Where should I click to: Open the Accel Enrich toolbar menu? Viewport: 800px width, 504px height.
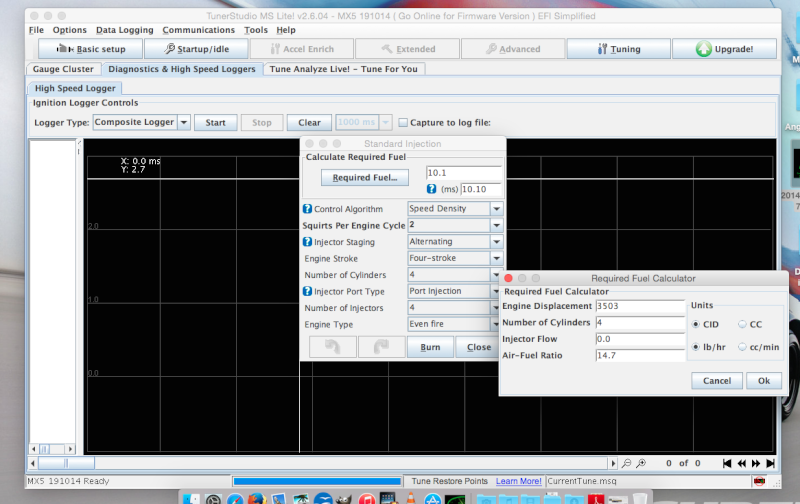coord(302,49)
